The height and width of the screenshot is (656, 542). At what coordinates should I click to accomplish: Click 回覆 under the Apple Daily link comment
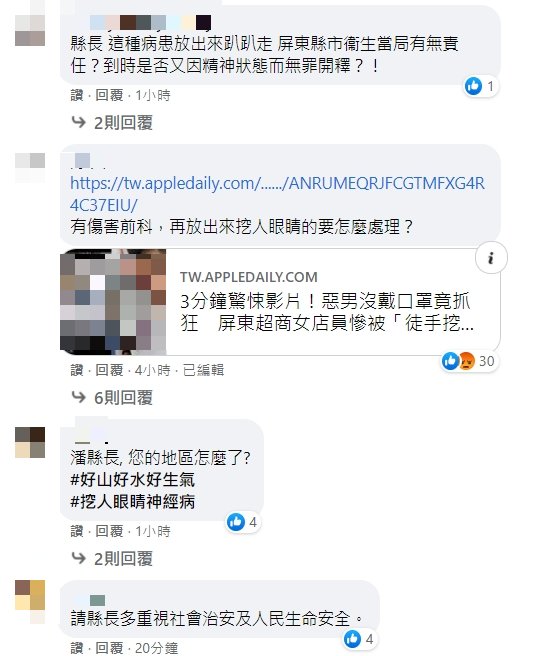[x=109, y=370]
